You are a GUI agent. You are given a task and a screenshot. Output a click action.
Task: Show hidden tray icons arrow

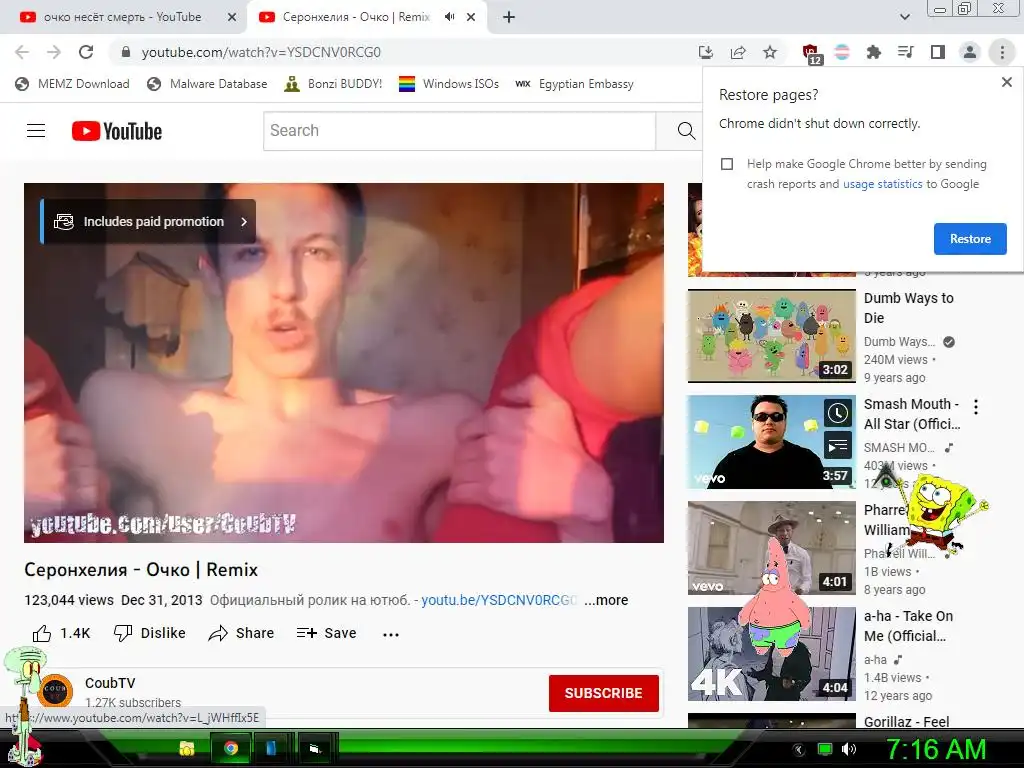point(798,750)
